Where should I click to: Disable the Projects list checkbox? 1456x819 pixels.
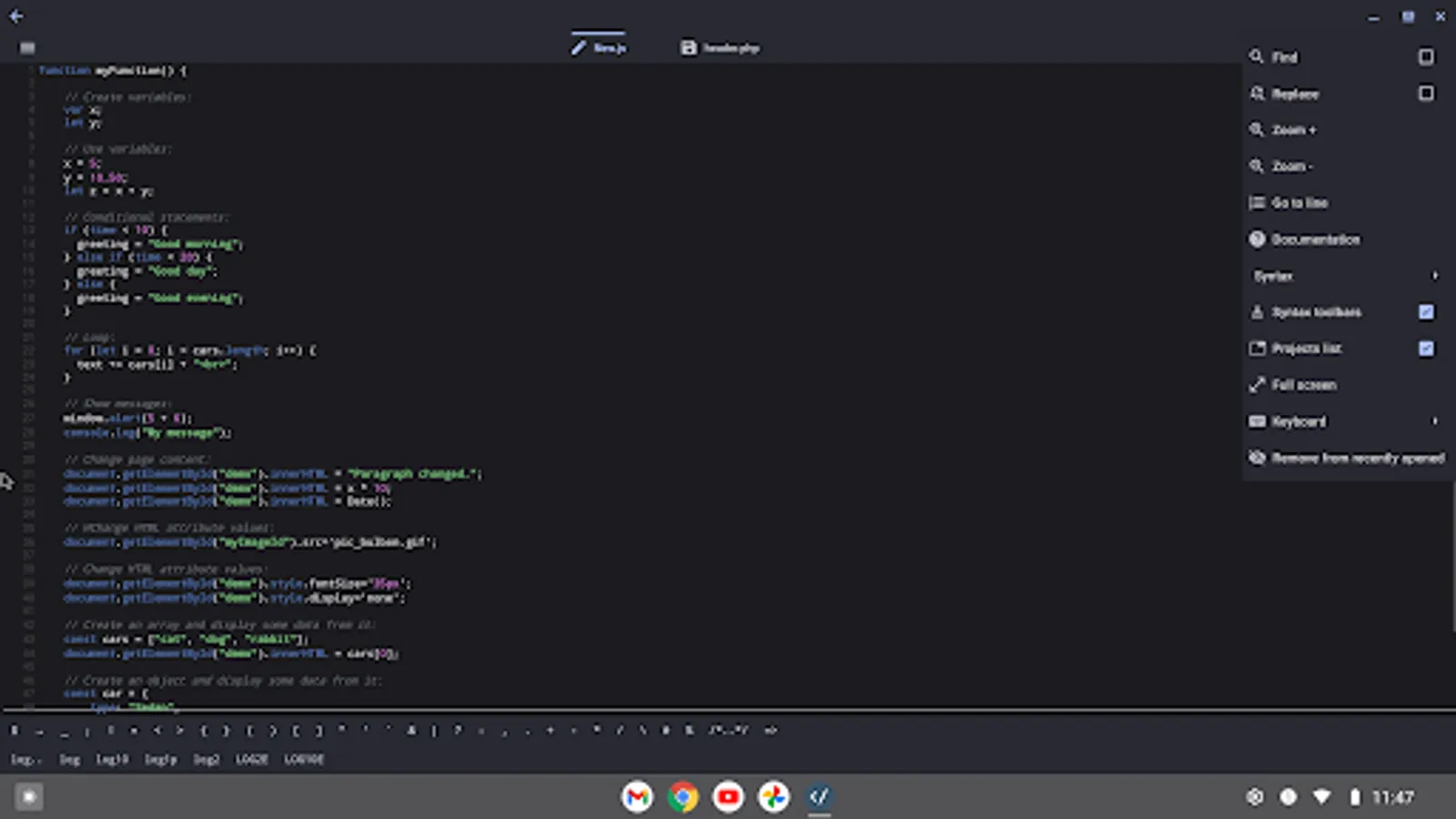point(1425,348)
